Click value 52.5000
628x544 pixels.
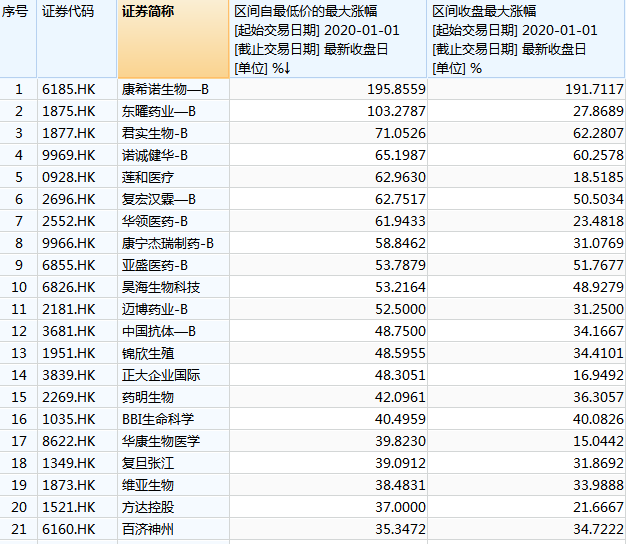(401, 309)
